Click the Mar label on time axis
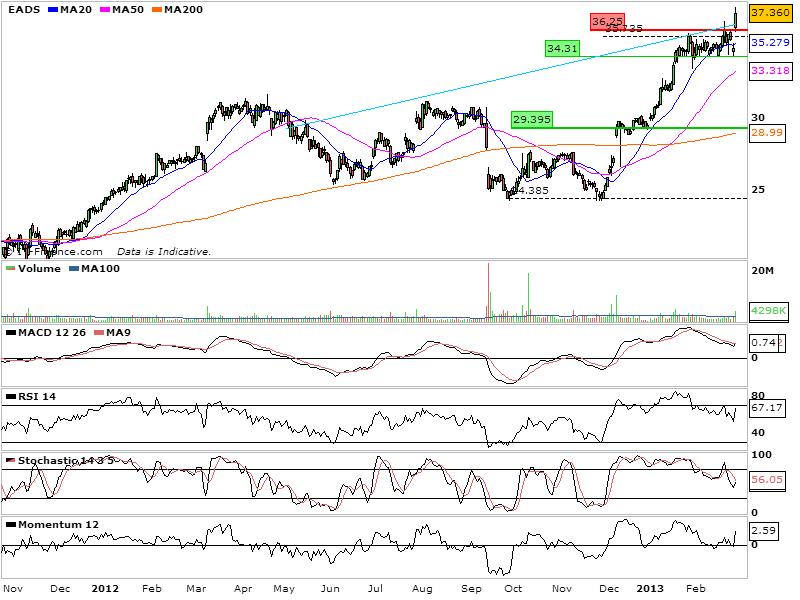The image size is (800, 600). [196, 589]
